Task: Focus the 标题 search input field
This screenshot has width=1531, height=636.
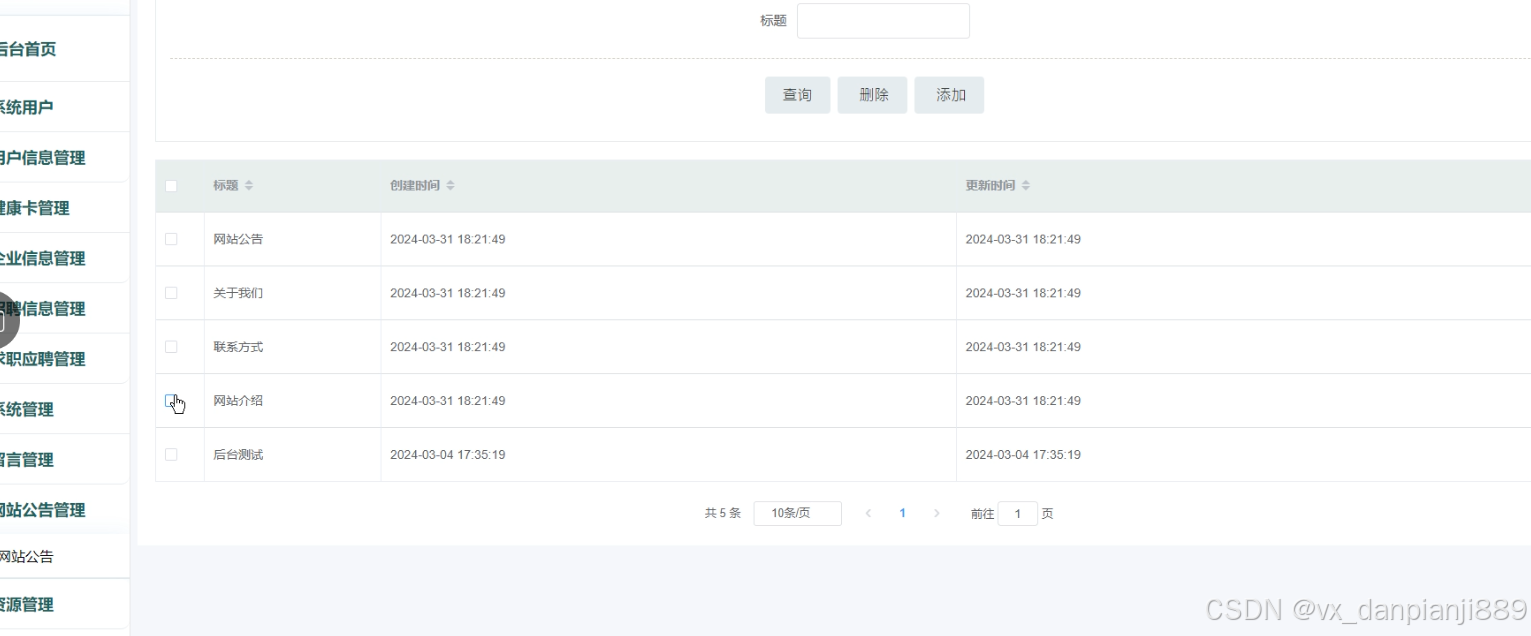Action: pyautogui.click(x=883, y=21)
